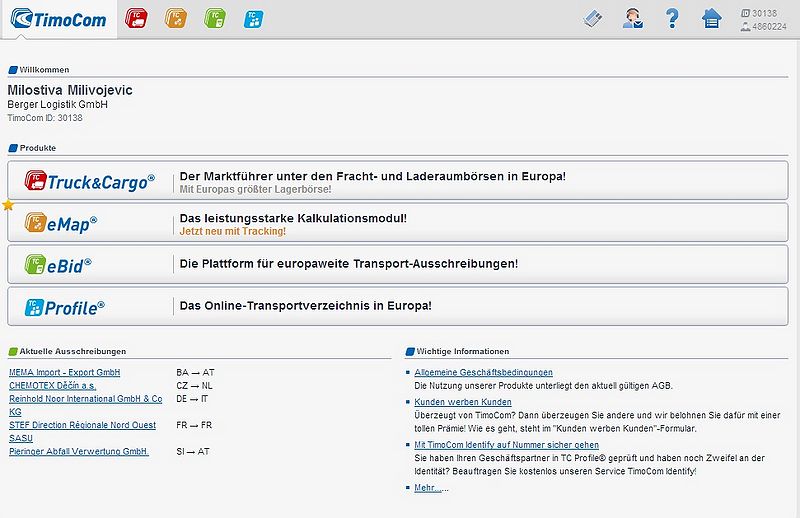Viewport: 800px width, 518px height.
Task: Click the Profile logo icon in product list
Action: [34, 307]
